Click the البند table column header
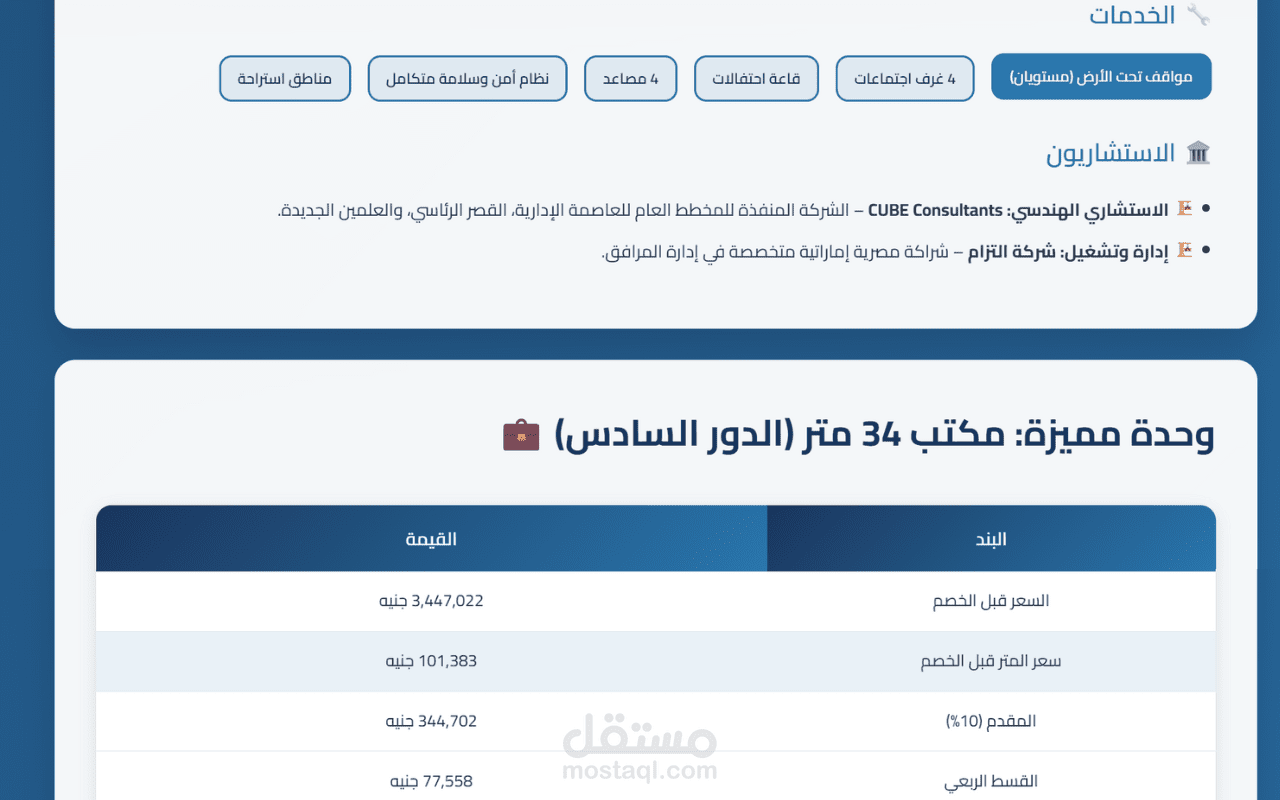 [x=991, y=539]
